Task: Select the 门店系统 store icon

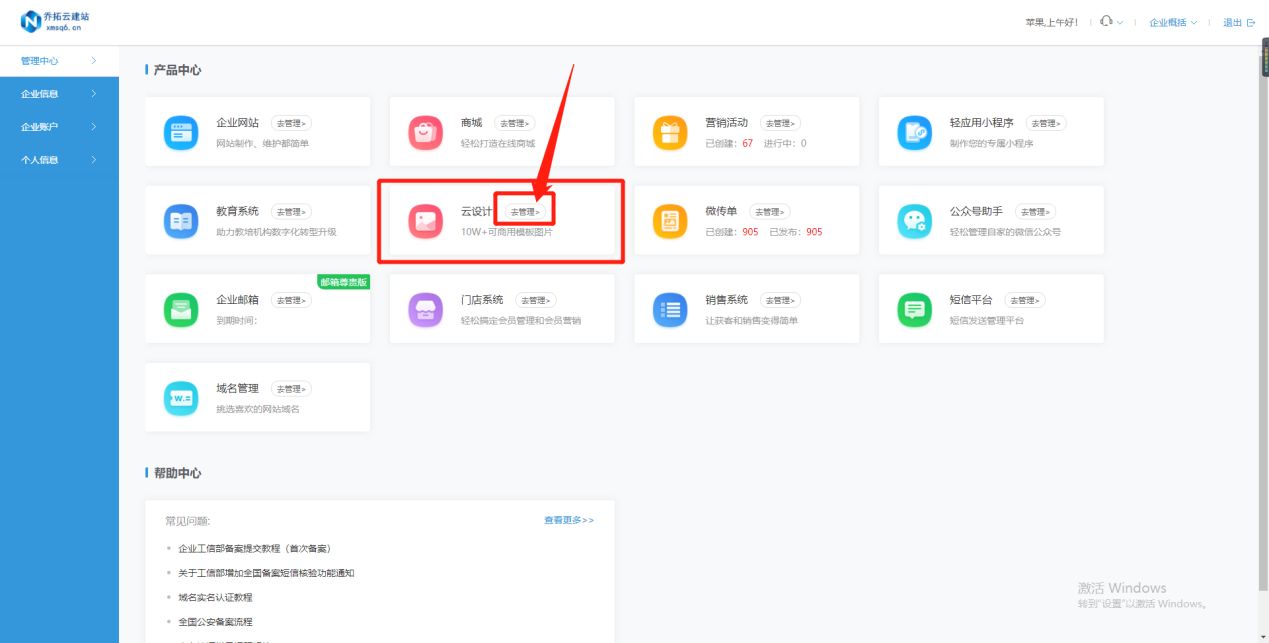Action: point(426,310)
